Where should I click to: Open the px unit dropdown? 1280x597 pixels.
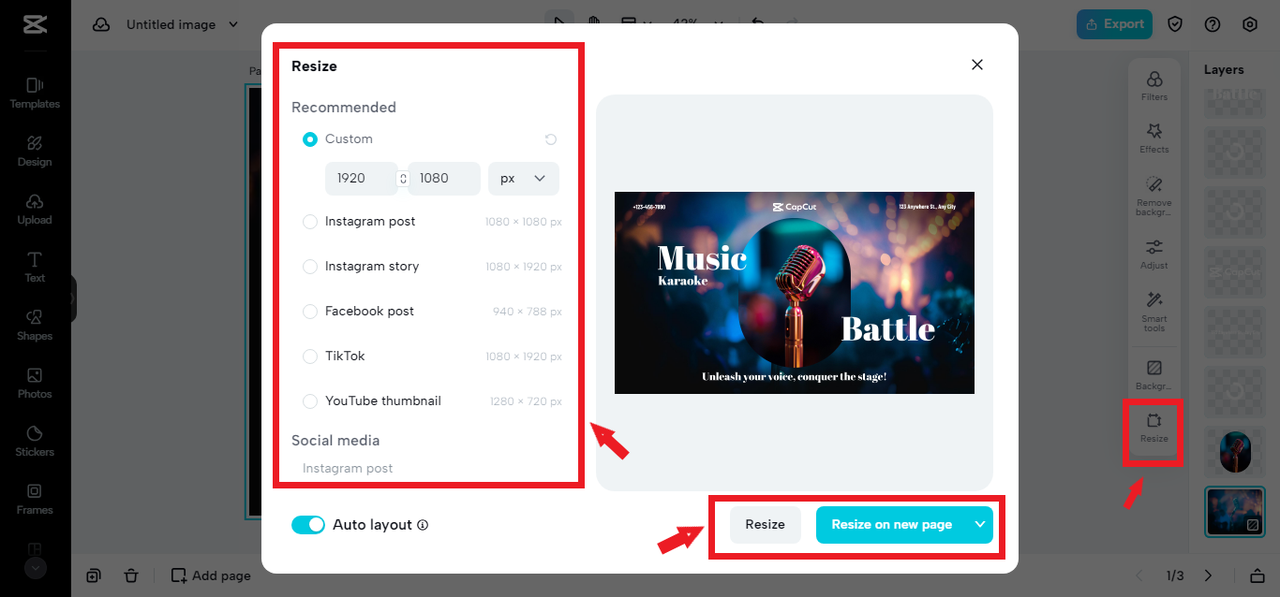523,178
